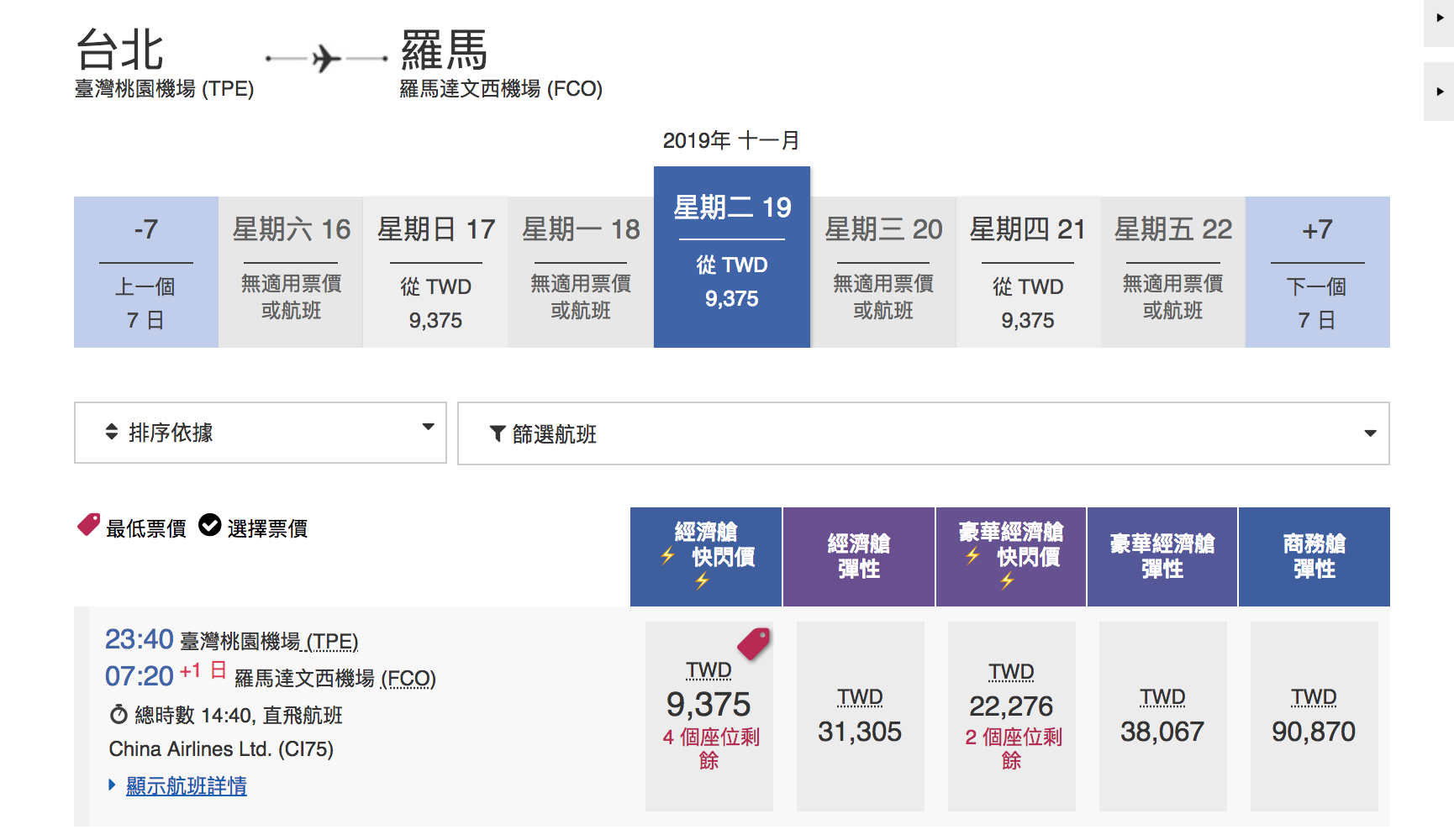
Task: Go to next 7 days
Action: pyautogui.click(x=1317, y=272)
